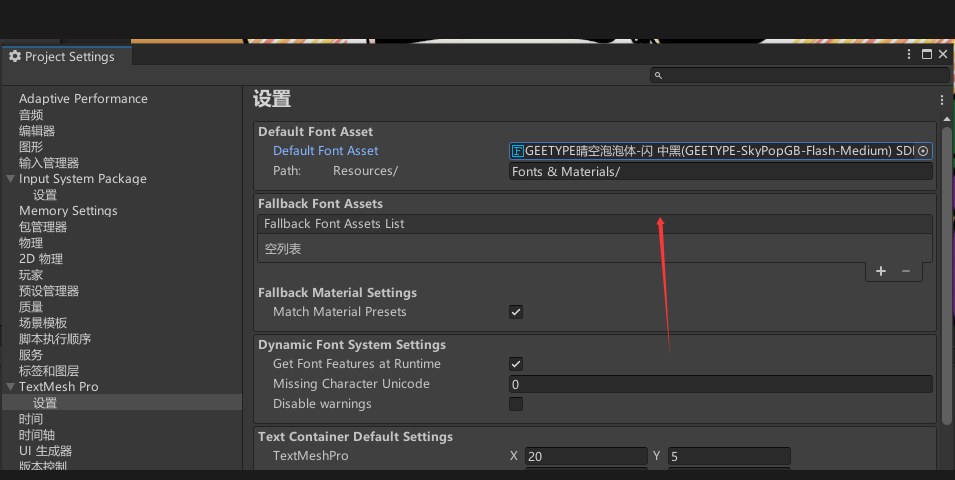Click the scrollbar up arrow

click(946, 118)
